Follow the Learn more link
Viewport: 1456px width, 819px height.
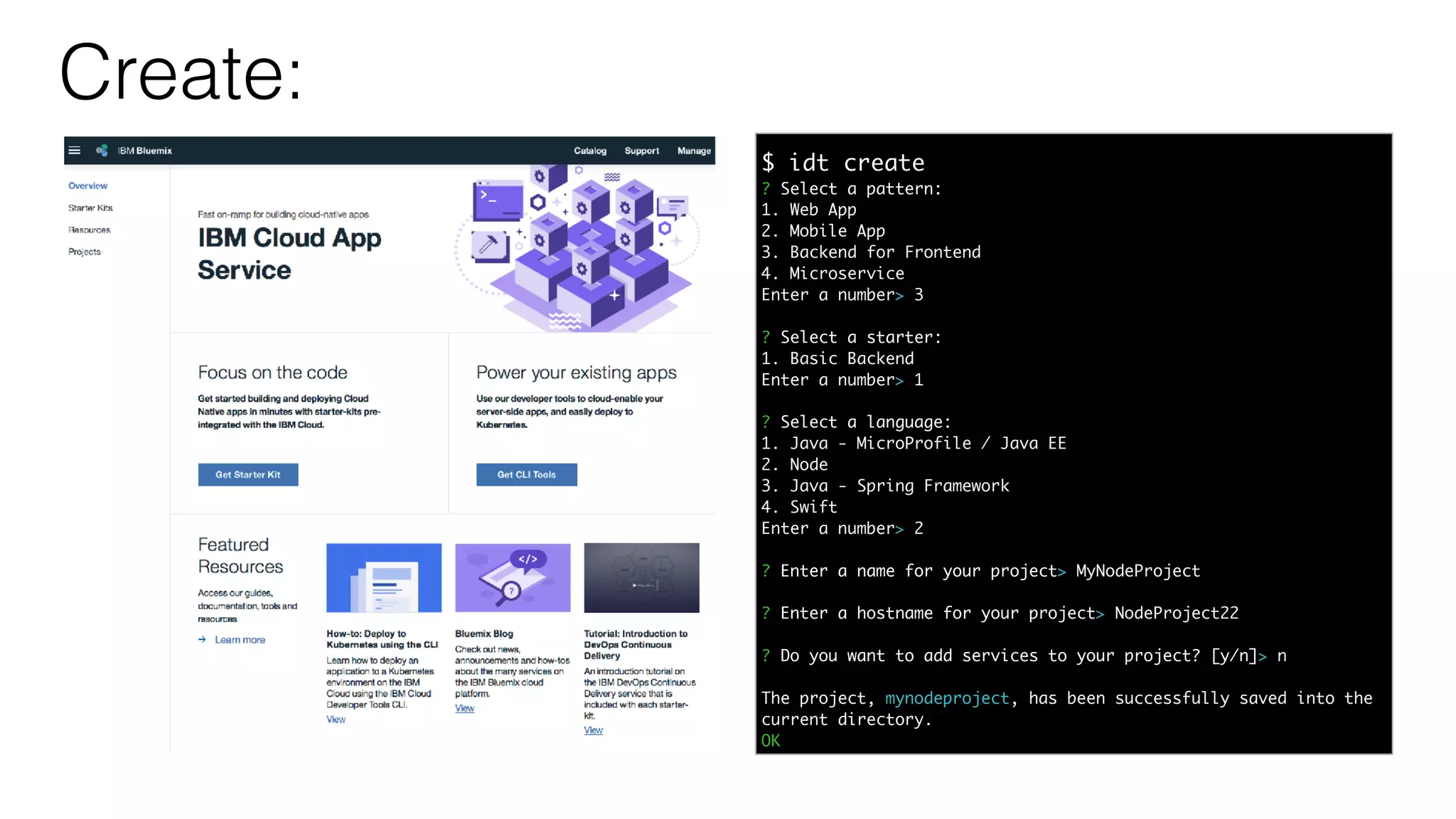[x=240, y=640]
